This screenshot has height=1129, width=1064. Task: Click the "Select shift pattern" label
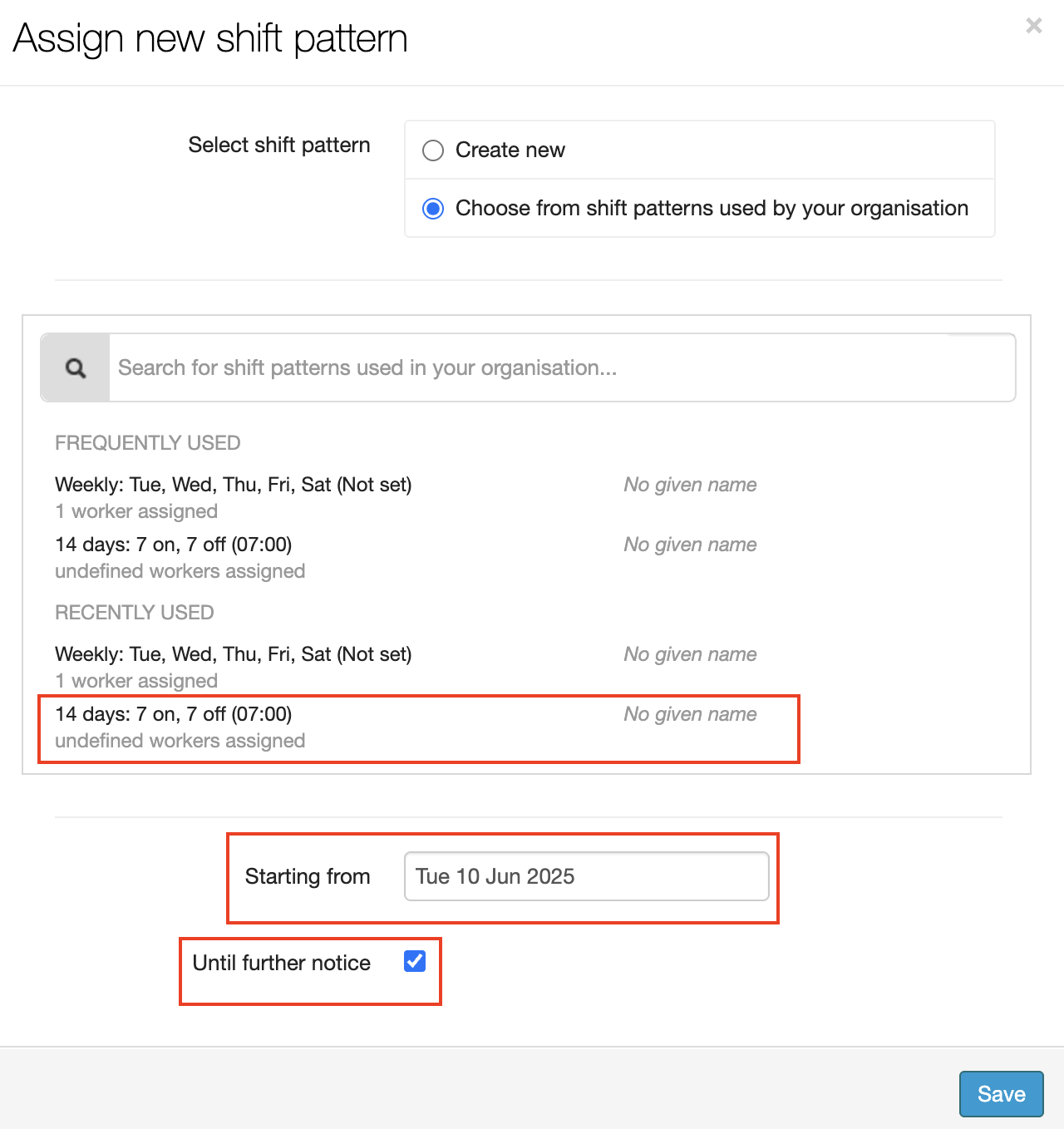pyautogui.click(x=279, y=145)
